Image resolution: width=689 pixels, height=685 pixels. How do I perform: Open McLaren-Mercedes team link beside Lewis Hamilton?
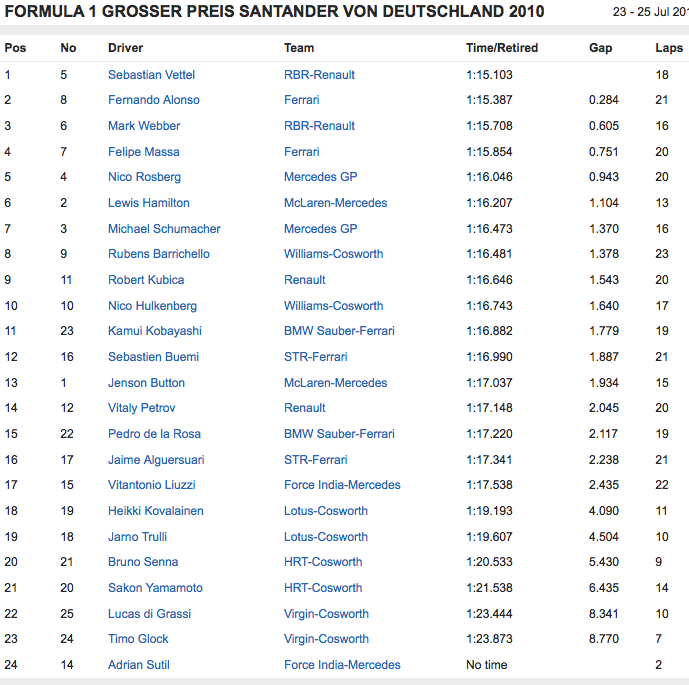335,203
